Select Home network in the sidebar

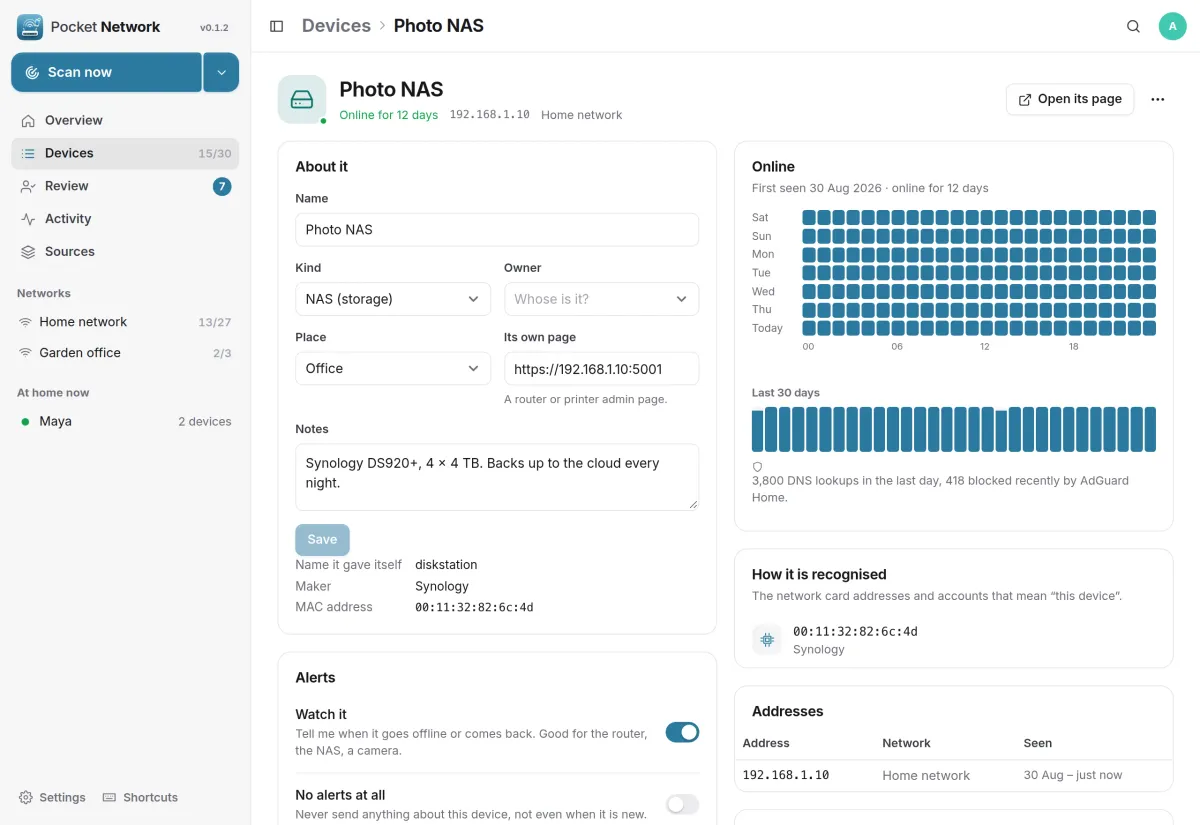tap(125, 322)
